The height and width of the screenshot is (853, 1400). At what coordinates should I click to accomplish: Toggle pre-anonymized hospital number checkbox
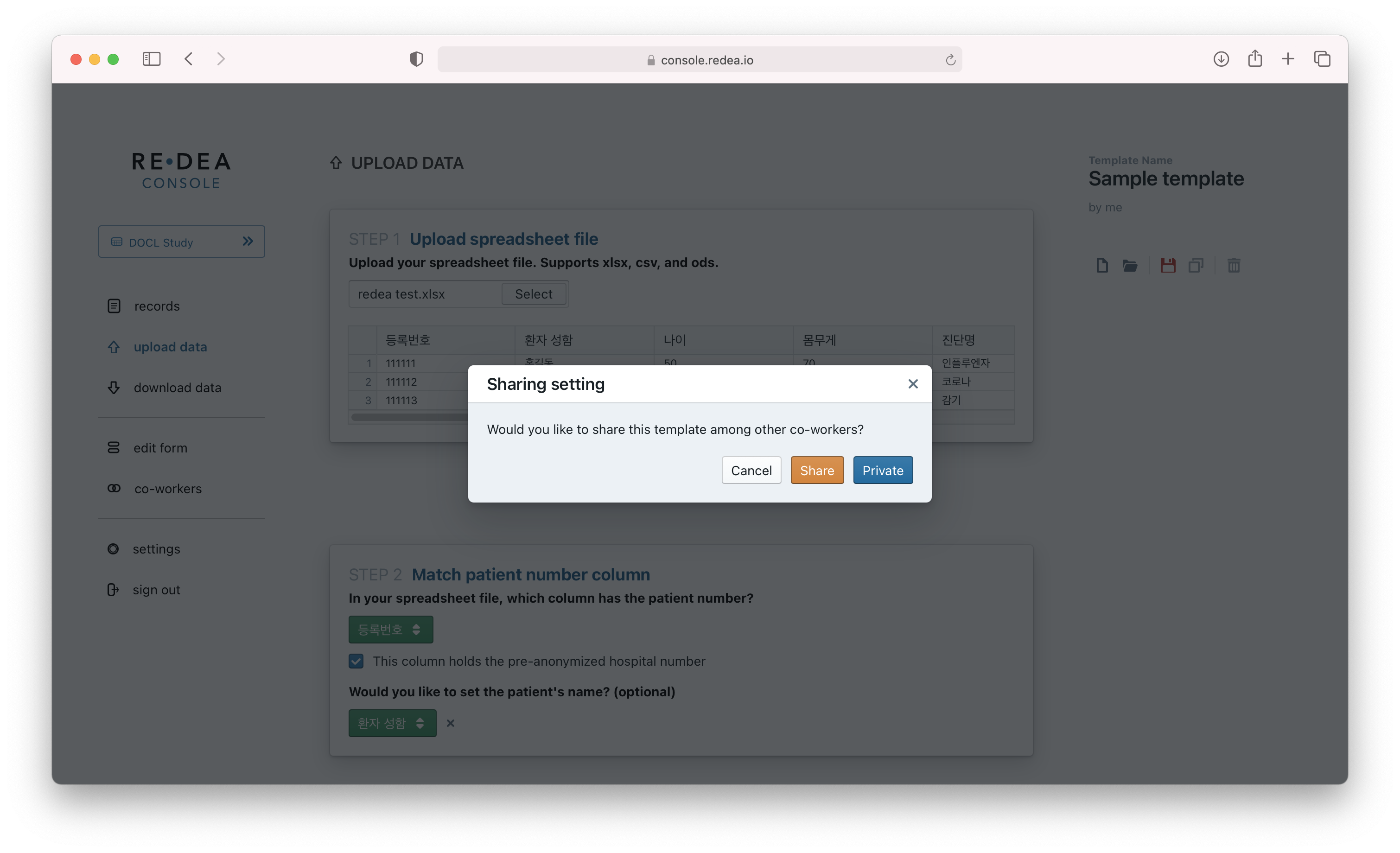pos(356,661)
